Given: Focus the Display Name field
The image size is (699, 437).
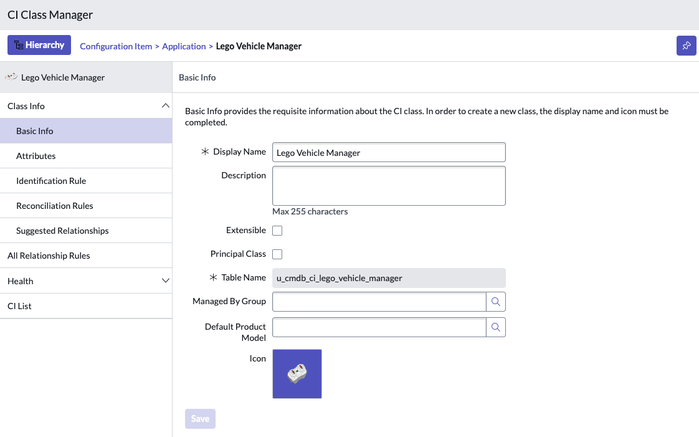Looking at the screenshot, I should tap(389, 153).
